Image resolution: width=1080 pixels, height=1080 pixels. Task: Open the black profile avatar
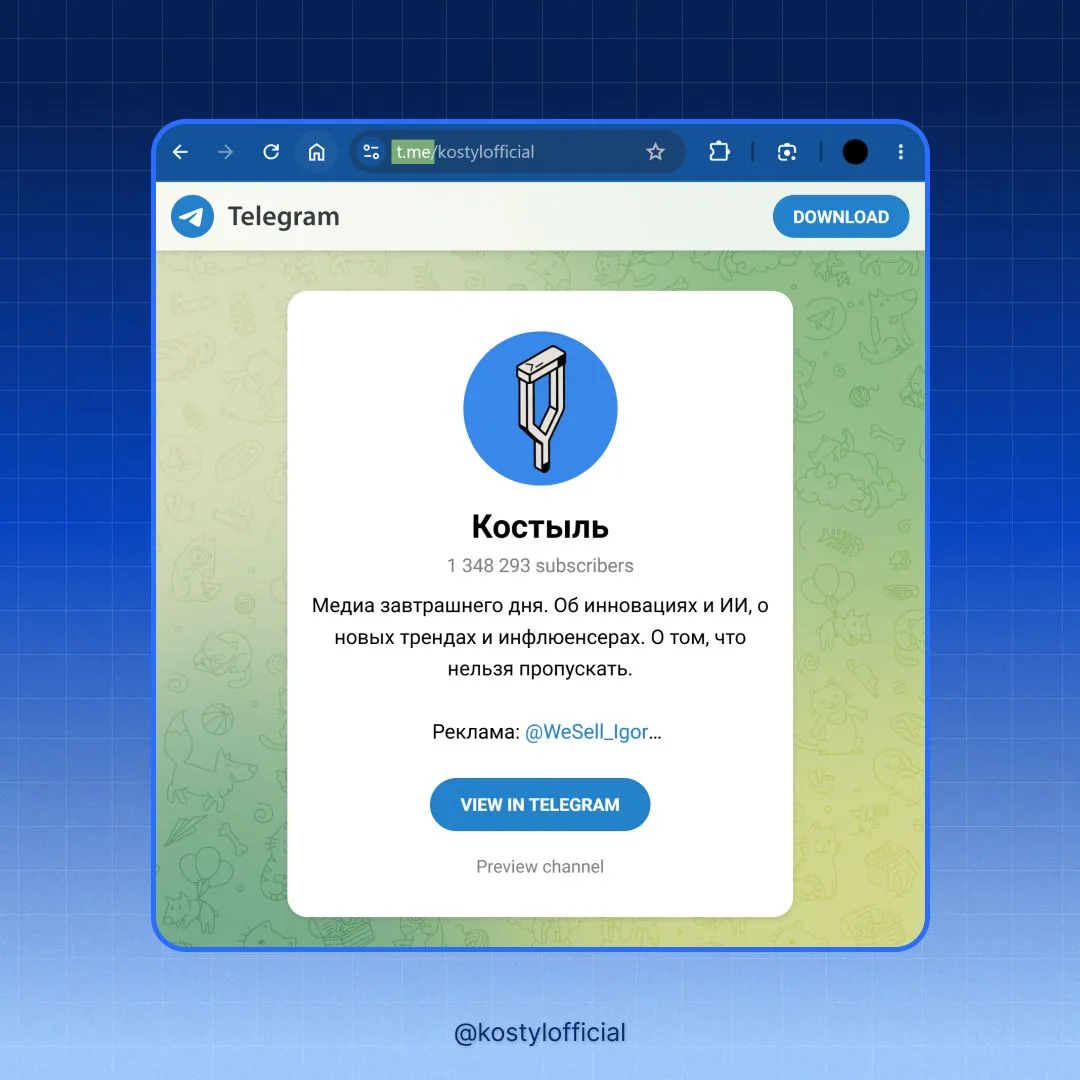855,152
